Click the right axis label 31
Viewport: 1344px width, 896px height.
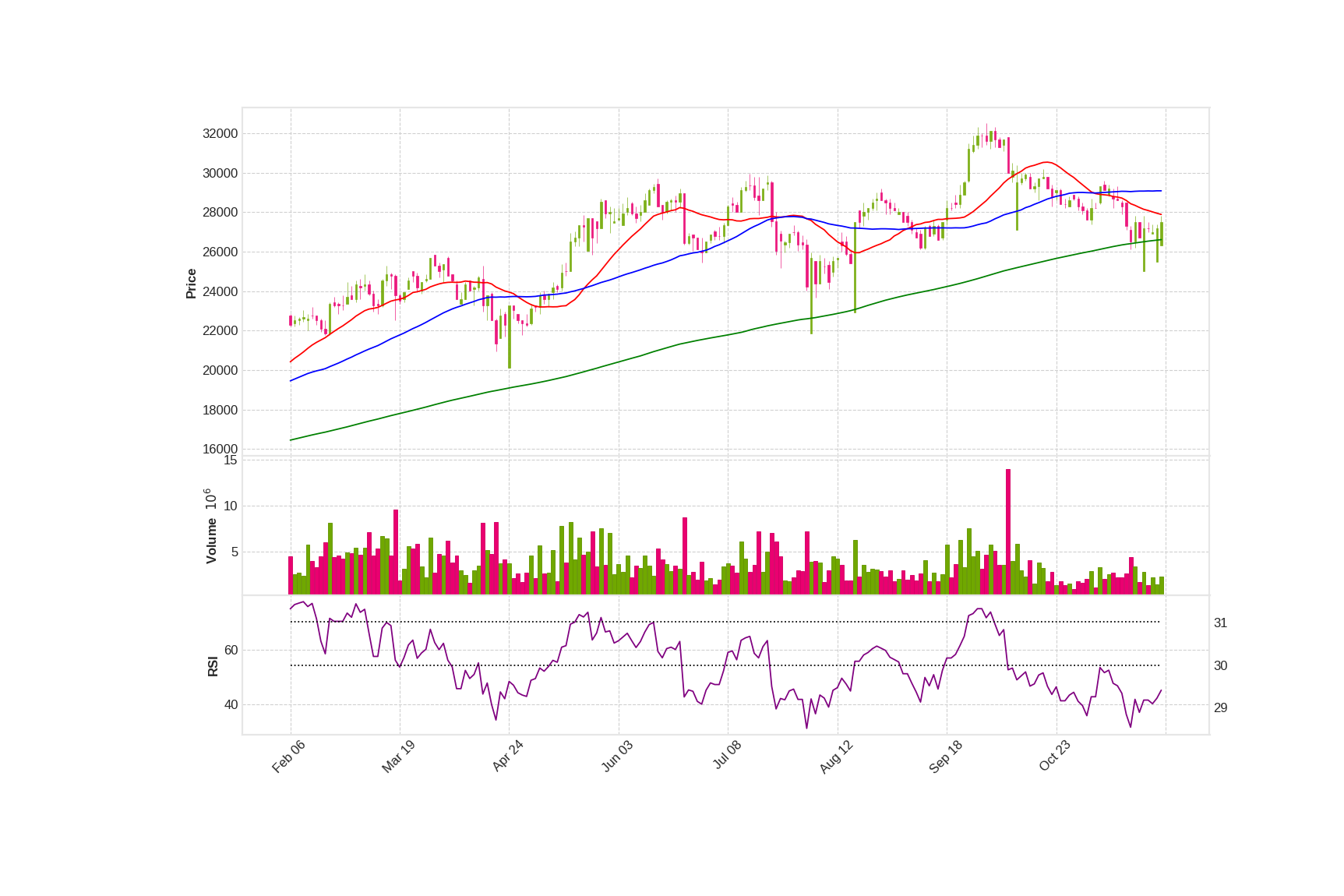(1221, 623)
